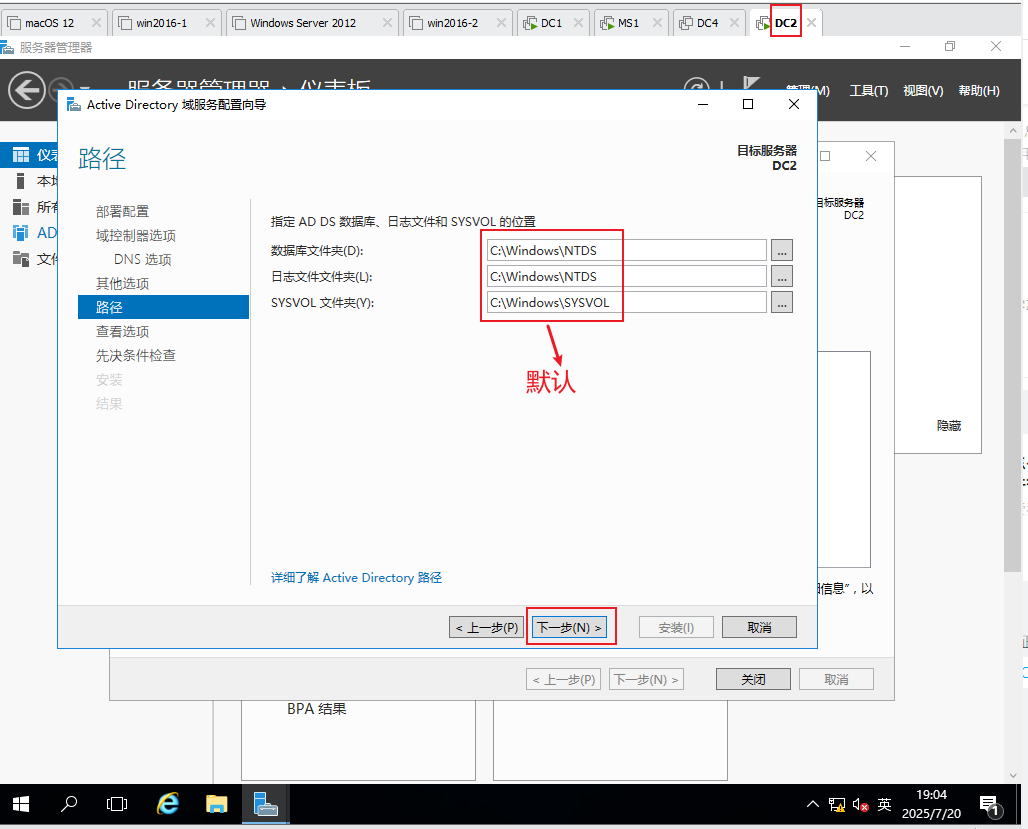Open the View menu in Server Manager

point(922,91)
